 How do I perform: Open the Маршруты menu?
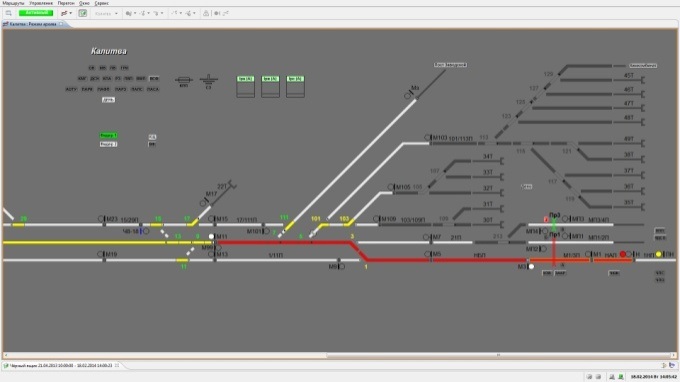click(x=13, y=3)
